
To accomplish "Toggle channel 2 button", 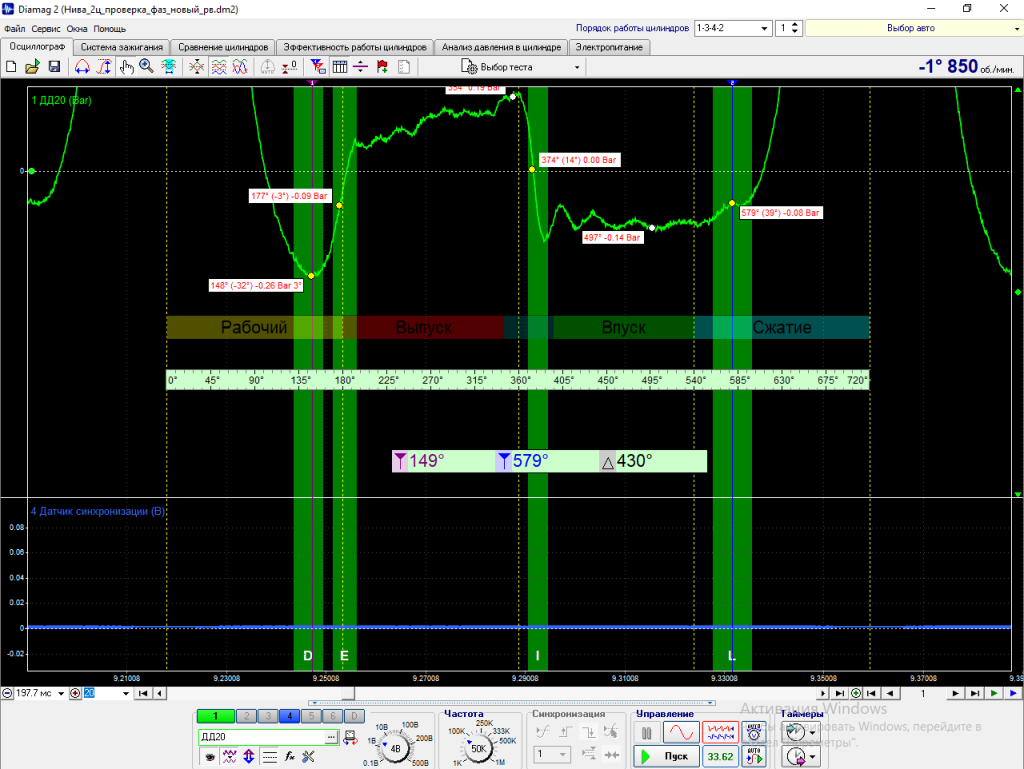I will click(x=246, y=716).
